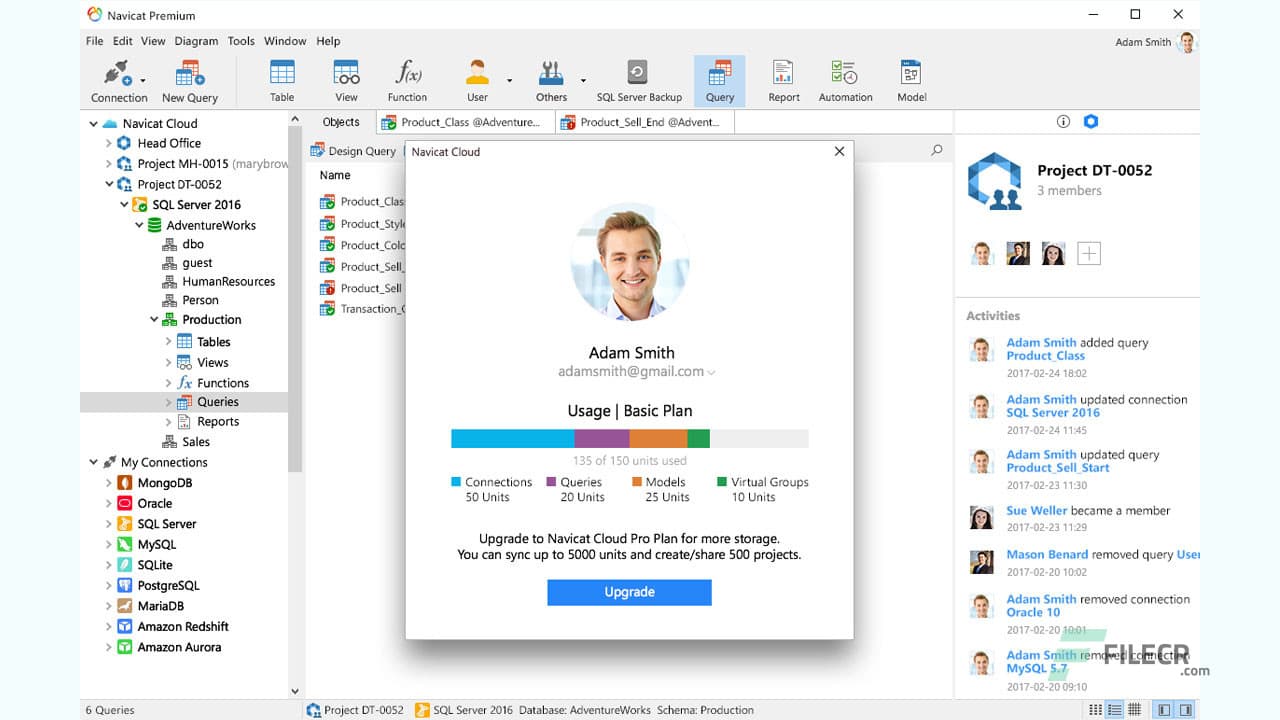This screenshot has width=1280, height=720.
Task: Expand the Head Office project node
Action: click(110, 143)
